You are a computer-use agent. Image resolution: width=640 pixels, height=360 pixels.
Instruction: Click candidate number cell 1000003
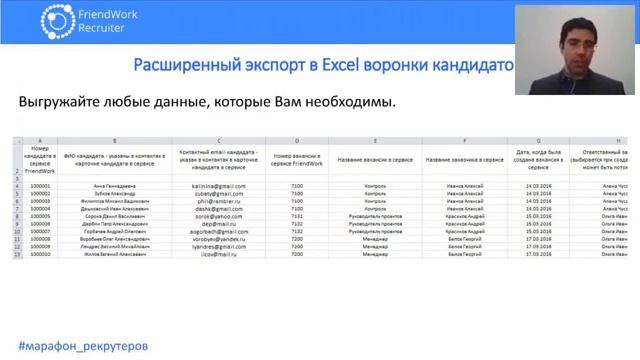pyautogui.click(x=40, y=201)
